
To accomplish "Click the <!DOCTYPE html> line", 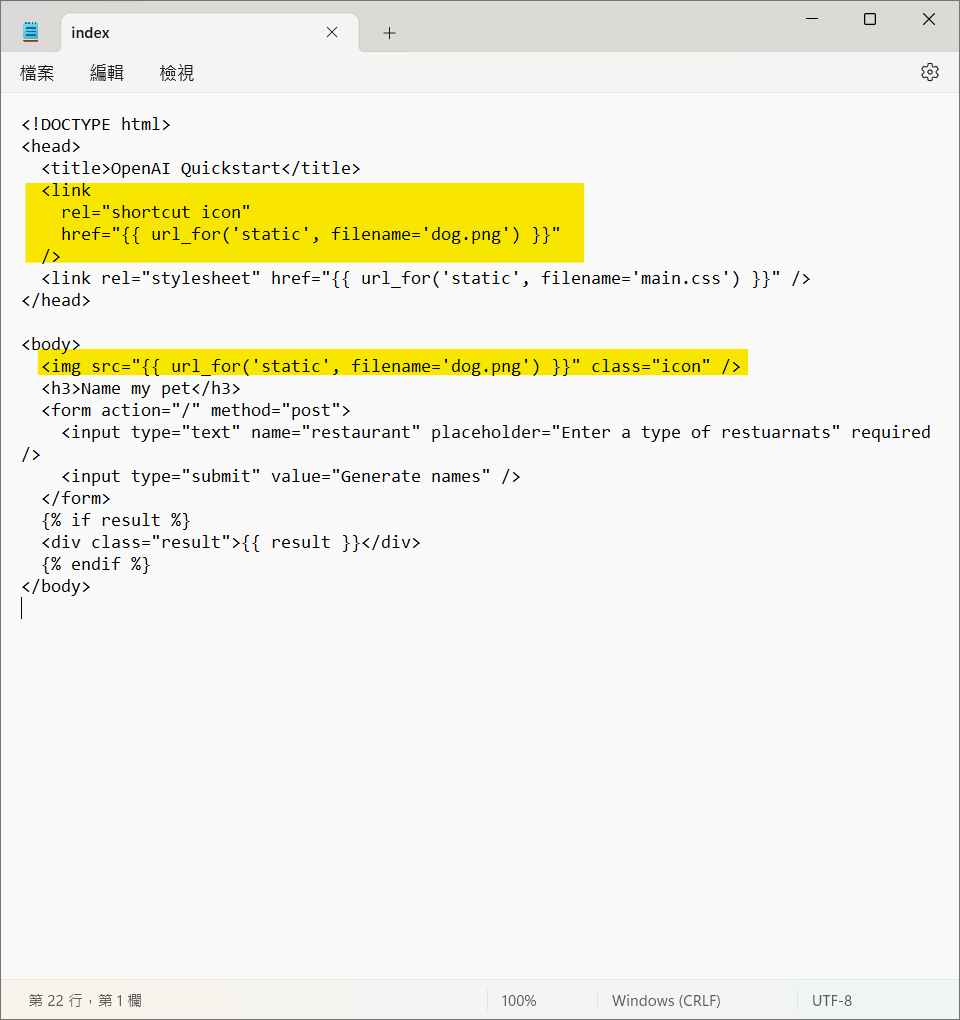I will pos(96,124).
